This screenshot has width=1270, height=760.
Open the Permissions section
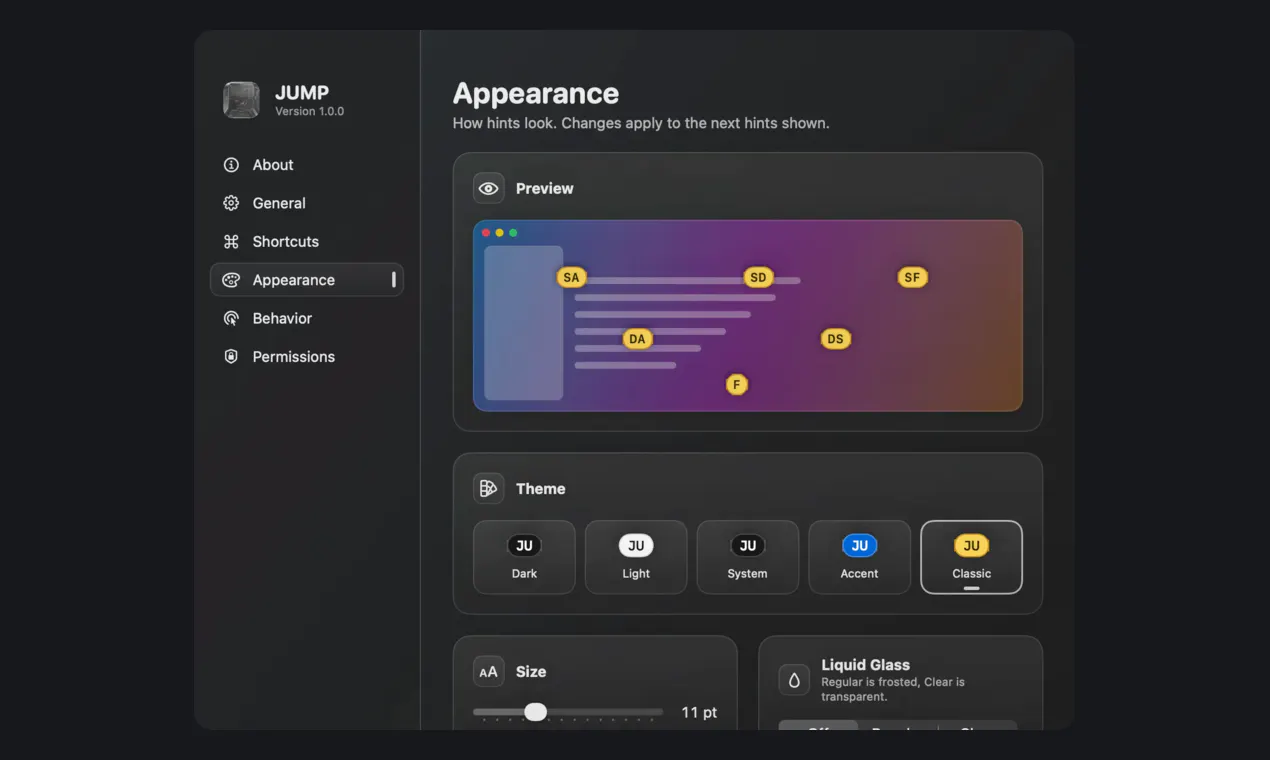307,357
